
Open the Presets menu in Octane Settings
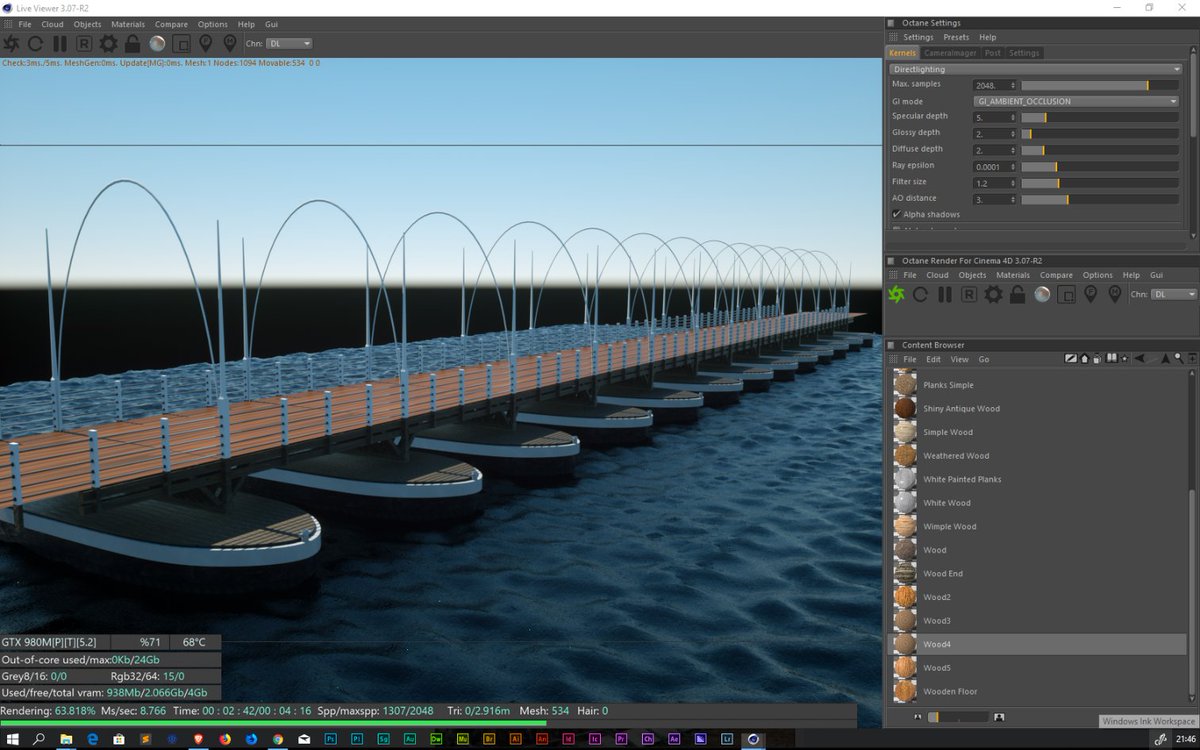tap(956, 37)
